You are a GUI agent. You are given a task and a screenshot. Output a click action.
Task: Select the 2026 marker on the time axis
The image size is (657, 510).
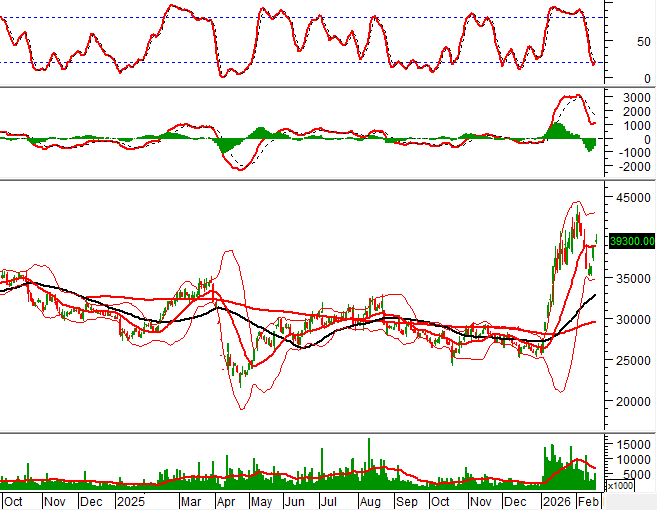pos(556,500)
